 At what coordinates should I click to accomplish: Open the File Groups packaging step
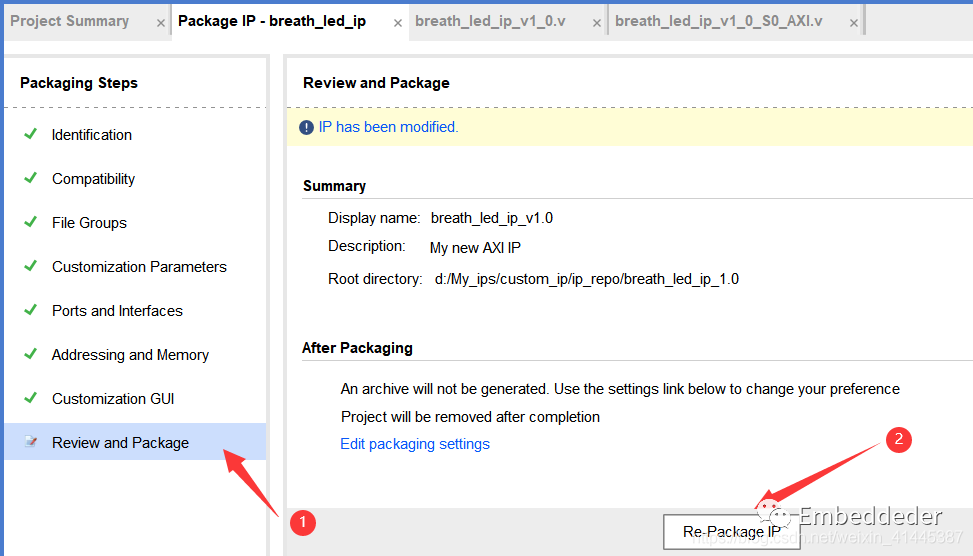[x=89, y=223]
